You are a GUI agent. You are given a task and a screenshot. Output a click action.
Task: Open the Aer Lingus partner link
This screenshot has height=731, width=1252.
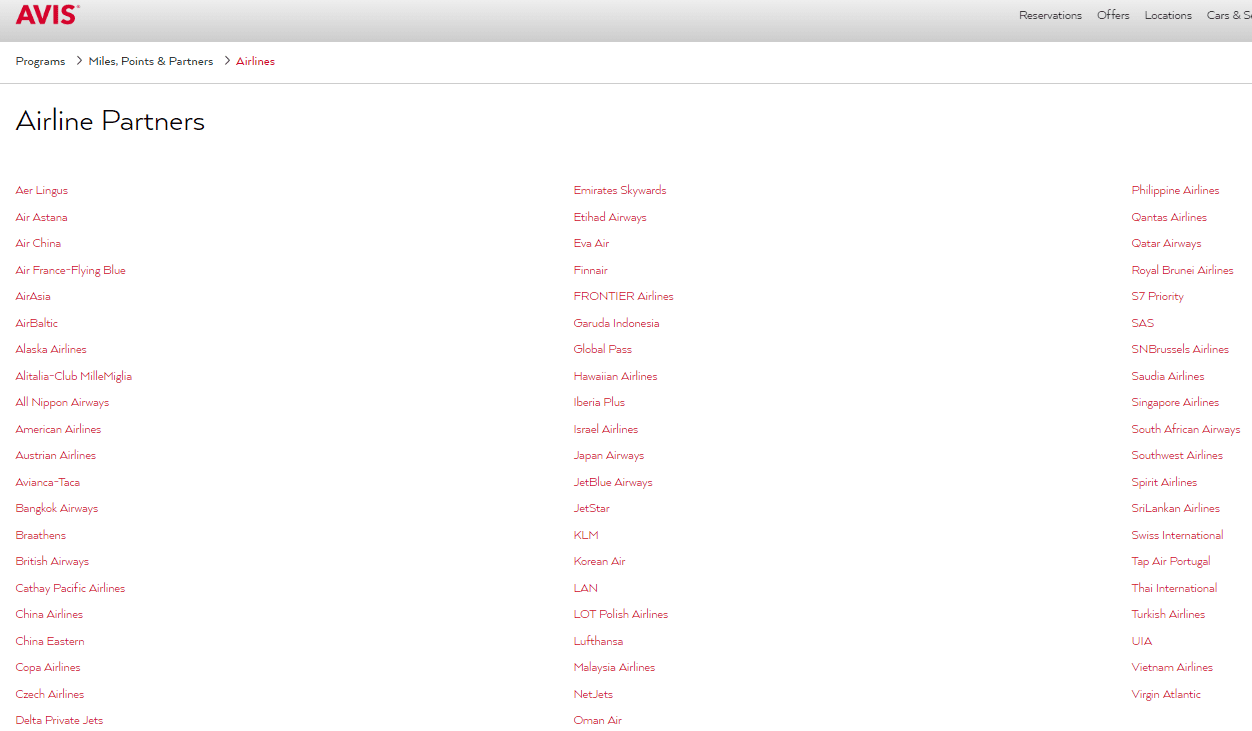[42, 190]
